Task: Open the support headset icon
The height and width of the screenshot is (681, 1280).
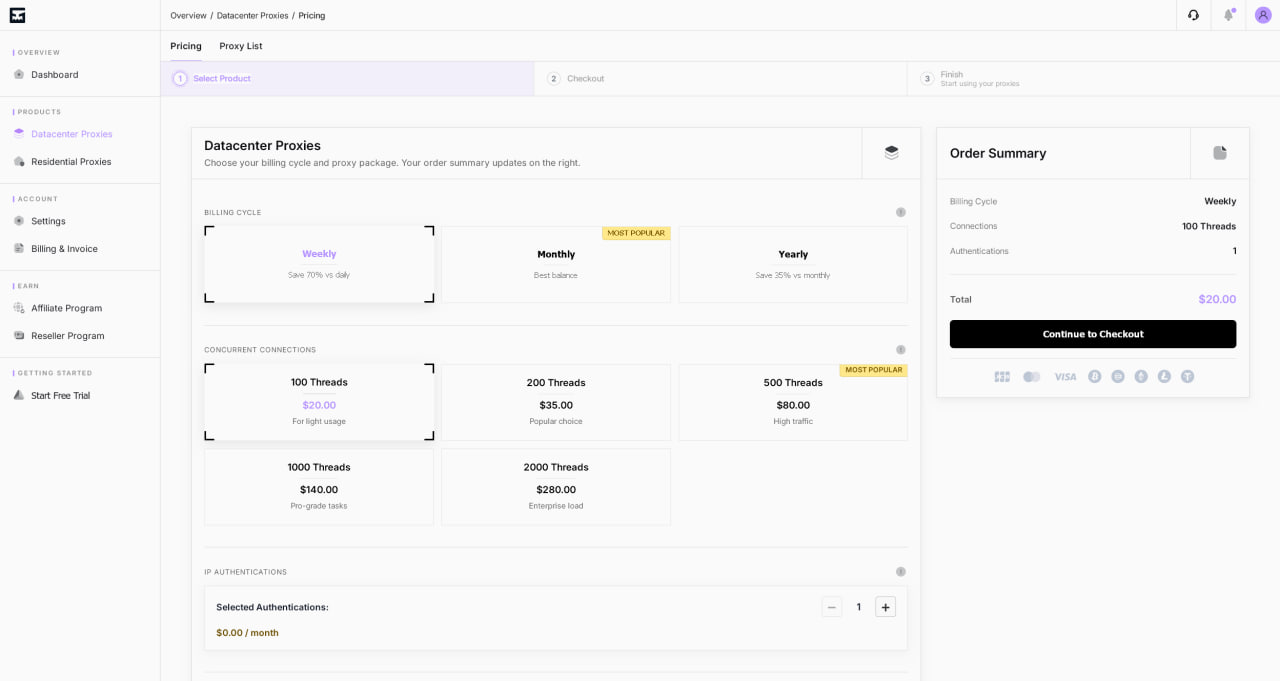Action: point(1193,15)
